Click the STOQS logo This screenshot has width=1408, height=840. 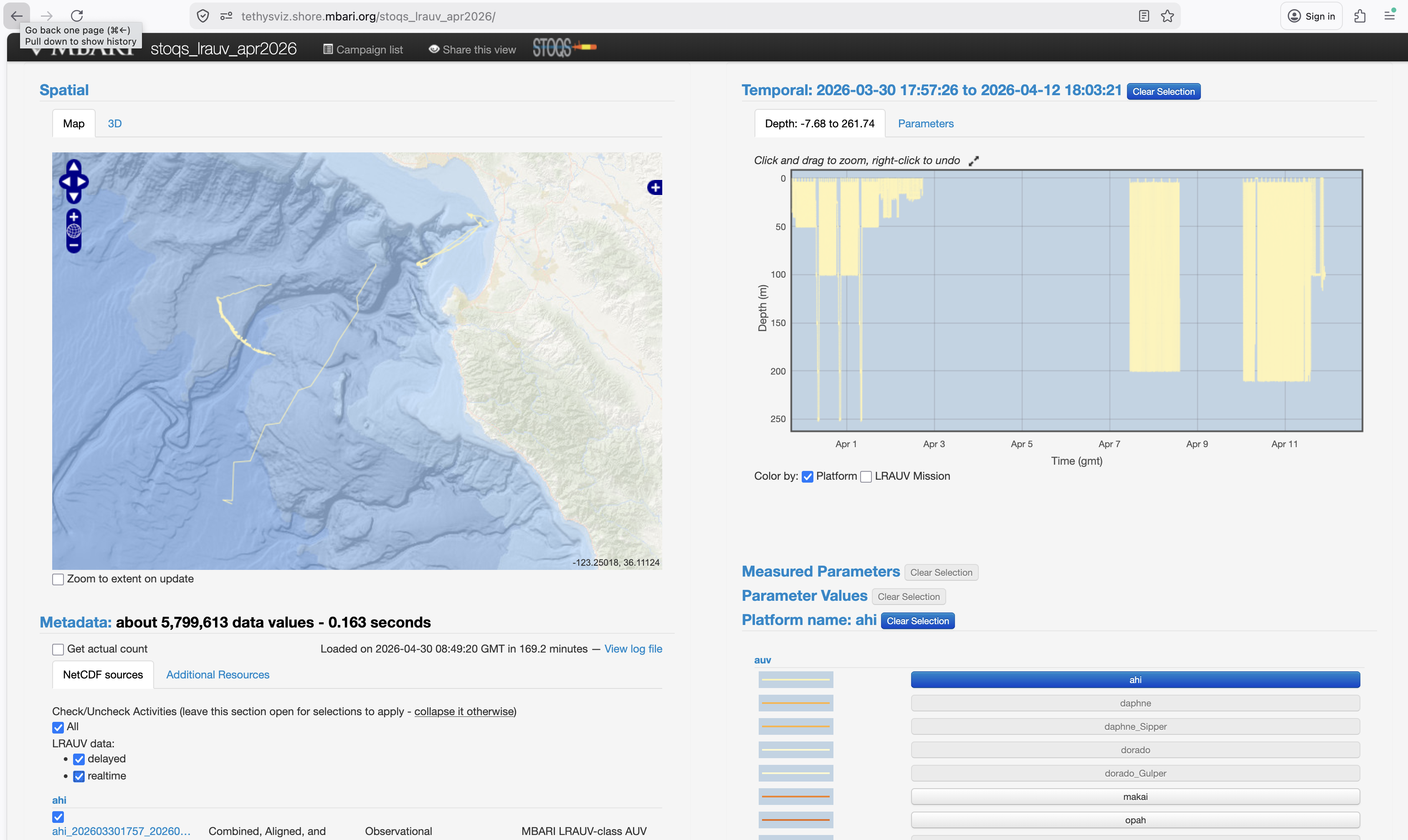coord(564,48)
